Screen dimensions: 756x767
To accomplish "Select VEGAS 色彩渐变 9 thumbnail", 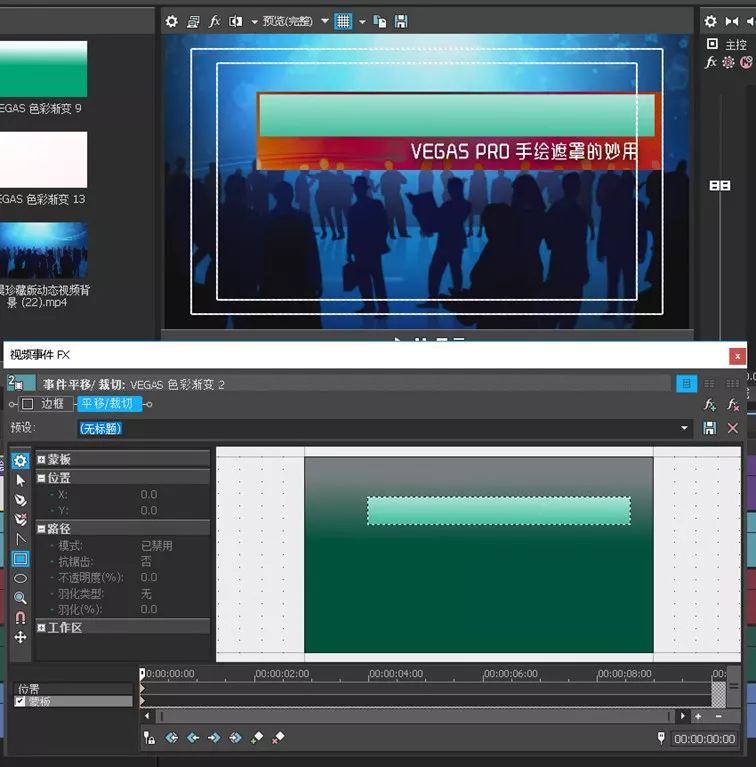I will pyautogui.click(x=44, y=69).
